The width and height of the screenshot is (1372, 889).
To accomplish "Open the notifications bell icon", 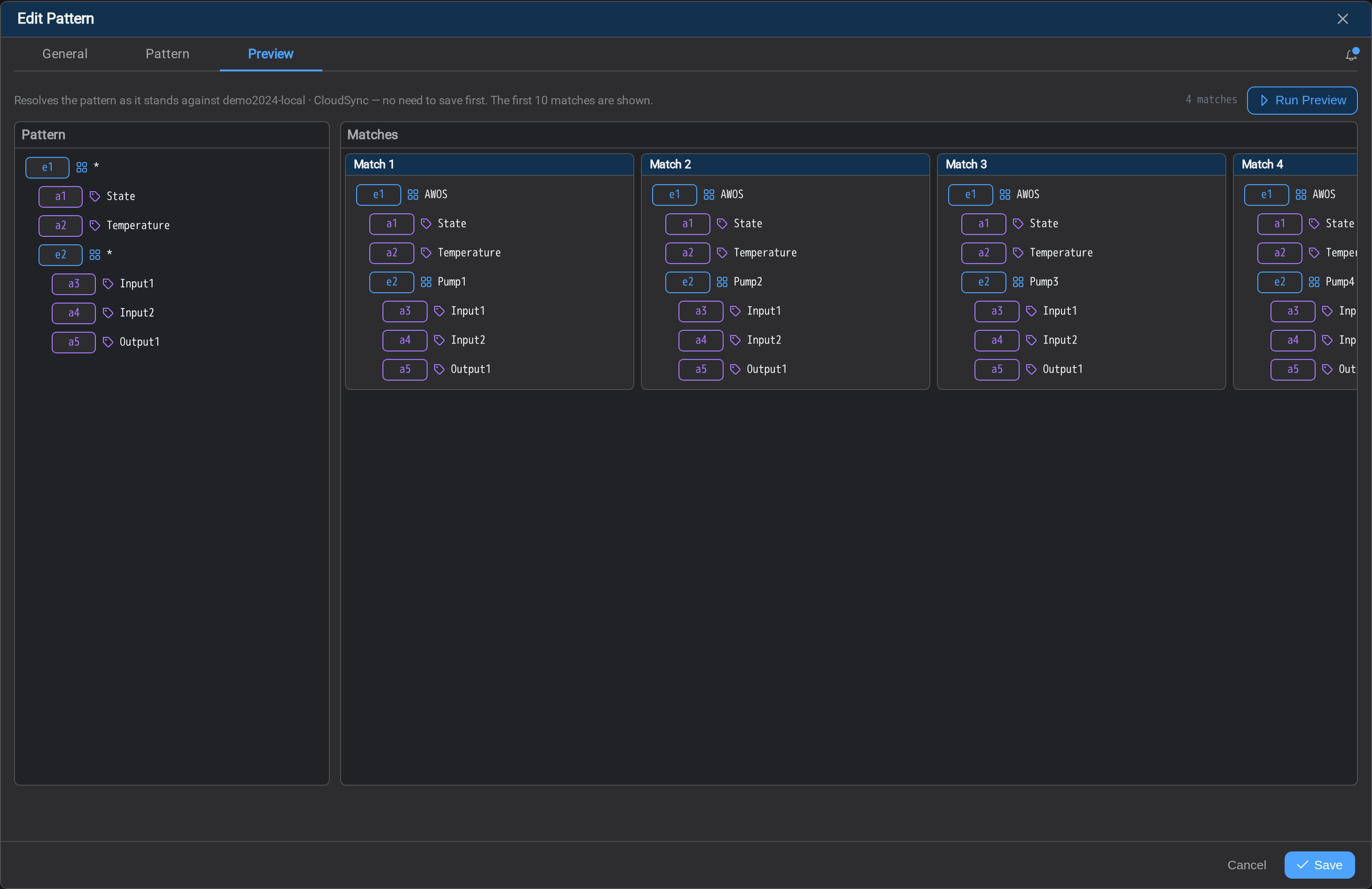I will pos(1351,54).
